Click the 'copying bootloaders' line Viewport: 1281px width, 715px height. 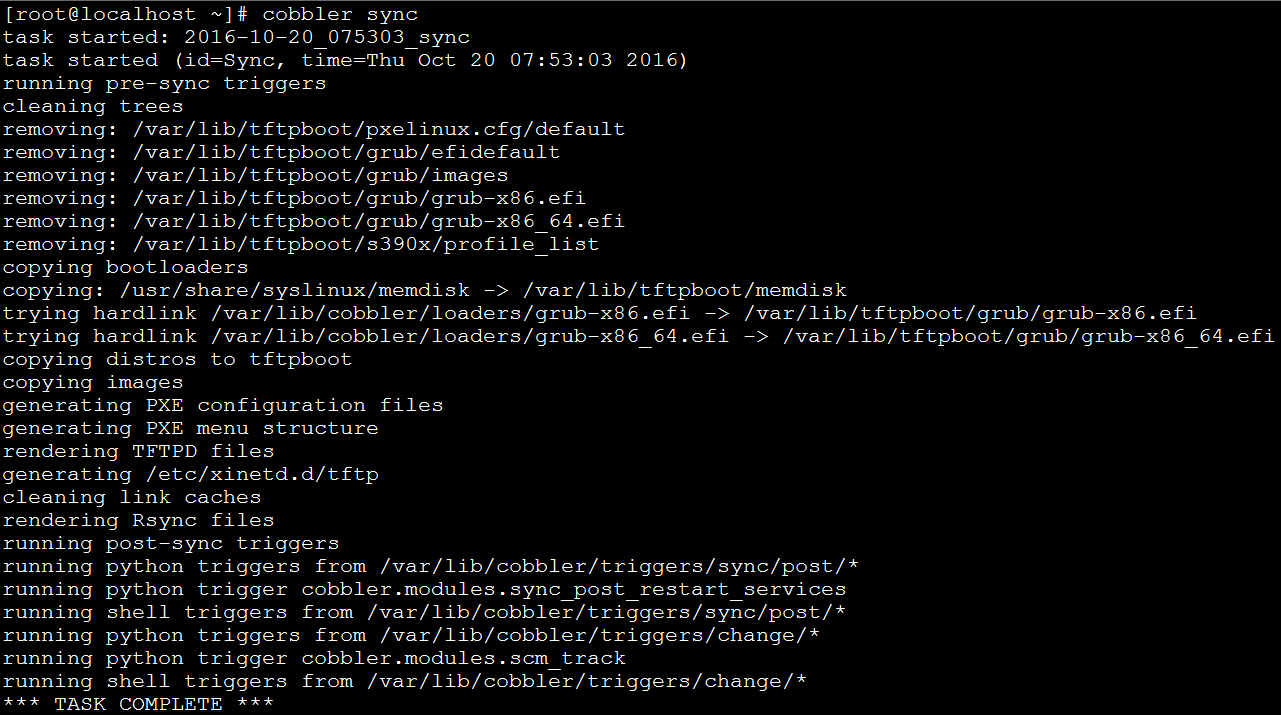click(126, 267)
